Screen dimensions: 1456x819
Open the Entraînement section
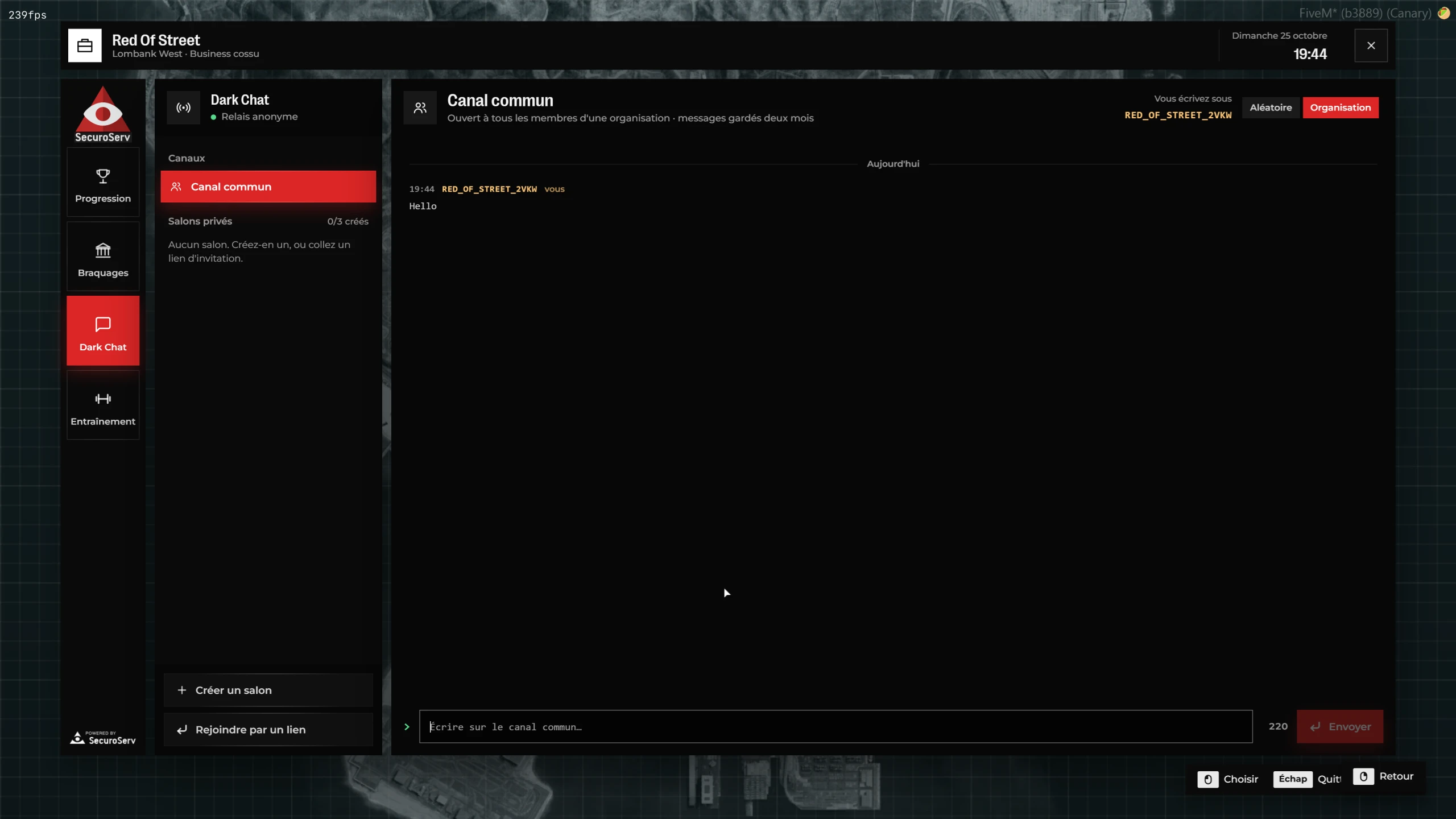click(x=103, y=406)
